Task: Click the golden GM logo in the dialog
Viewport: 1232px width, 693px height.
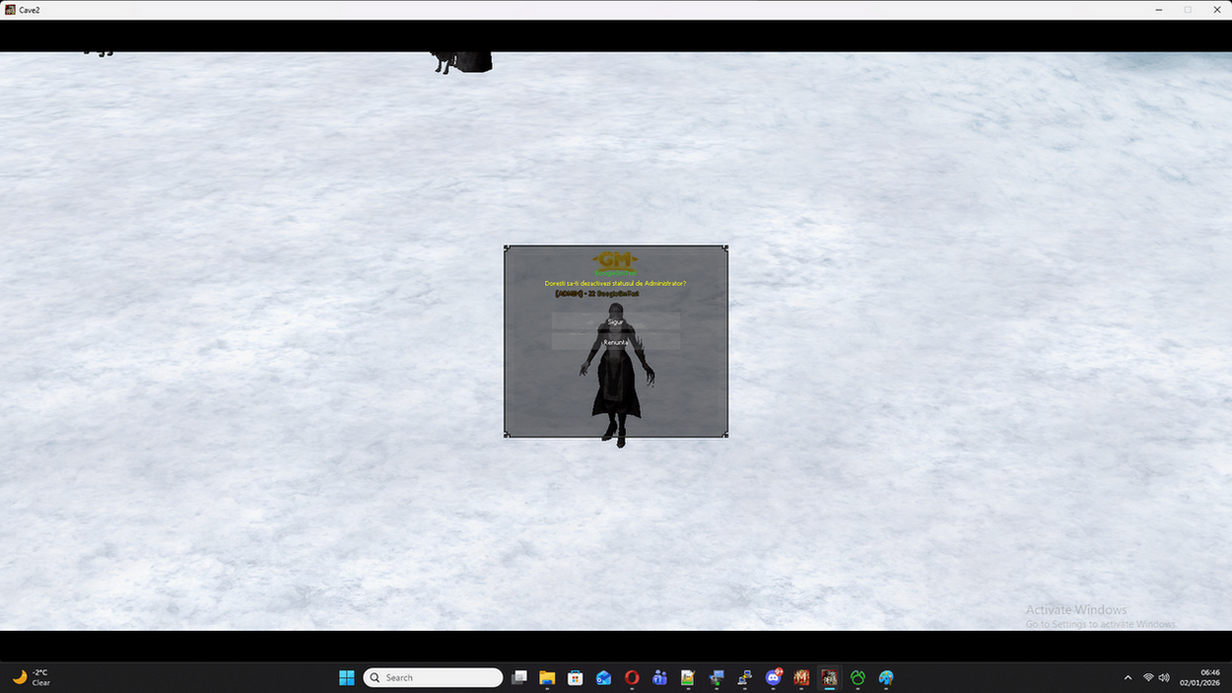Action: point(616,258)
